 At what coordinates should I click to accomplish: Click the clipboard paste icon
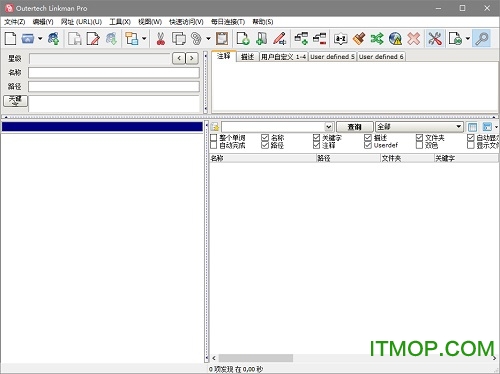pos(222,39)
